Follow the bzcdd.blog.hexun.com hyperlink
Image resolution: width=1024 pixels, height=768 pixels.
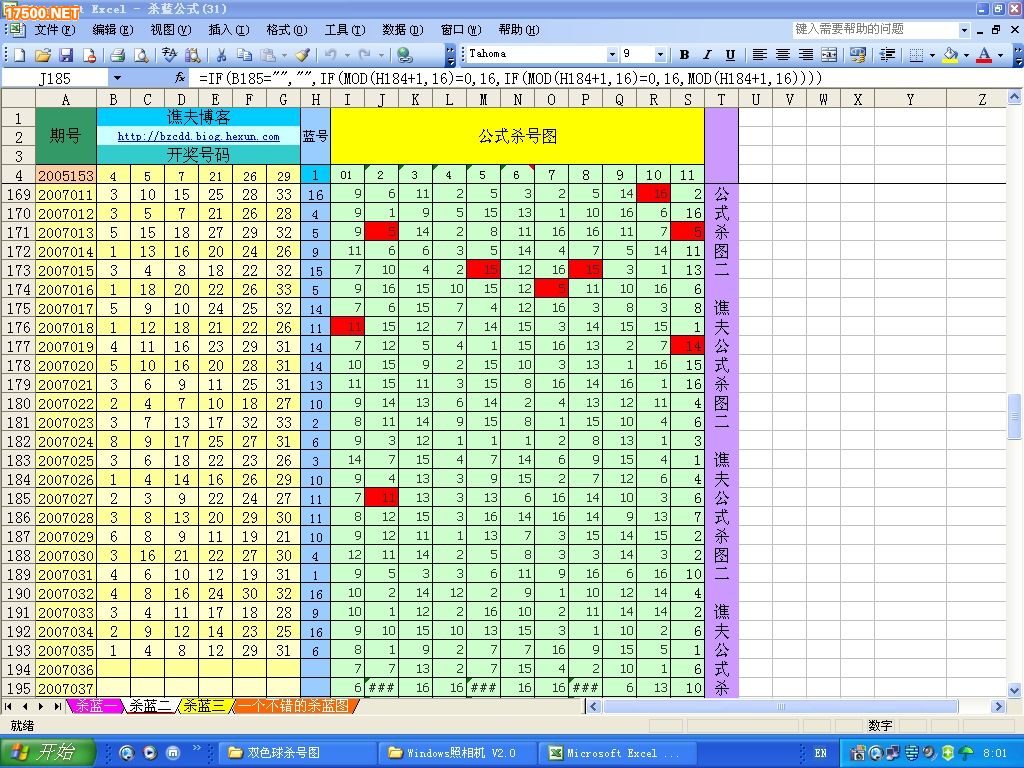tap(199, 136)
